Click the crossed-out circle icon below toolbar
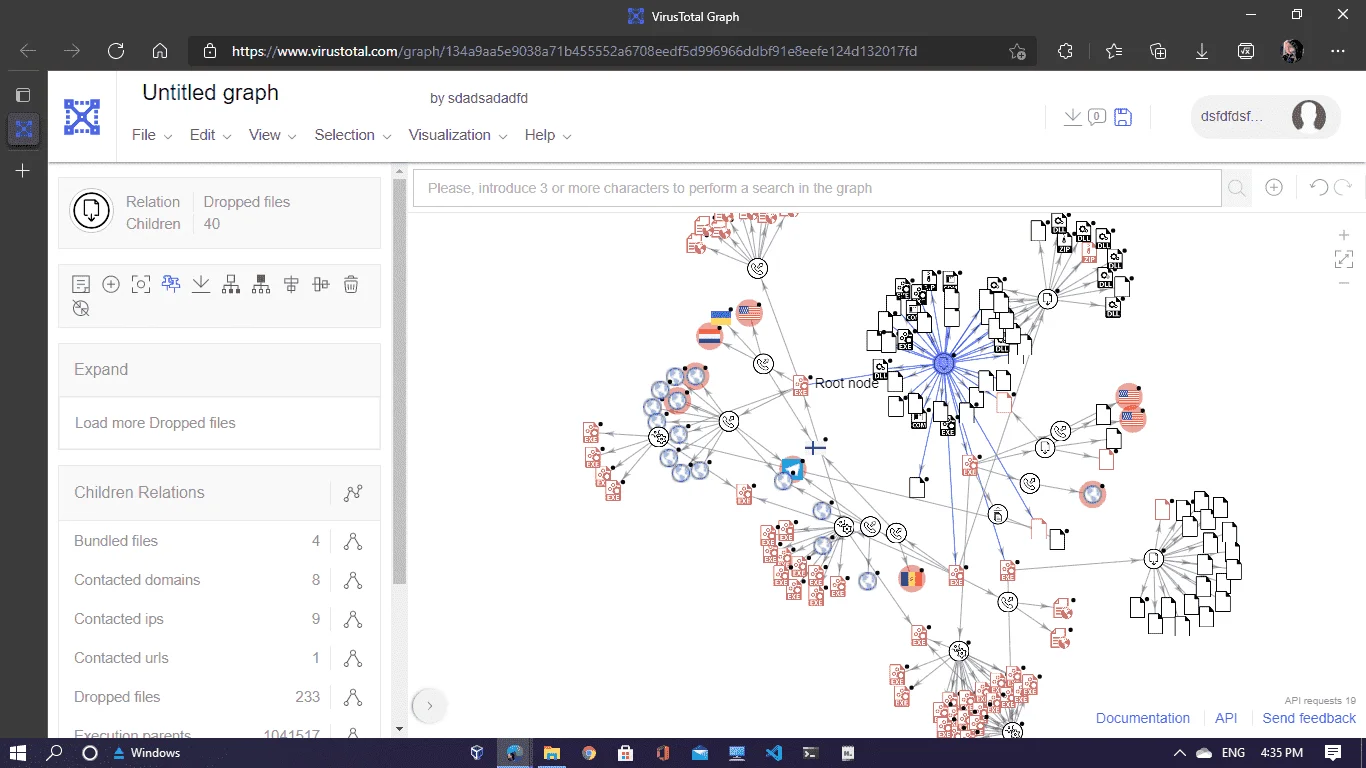 82,309
